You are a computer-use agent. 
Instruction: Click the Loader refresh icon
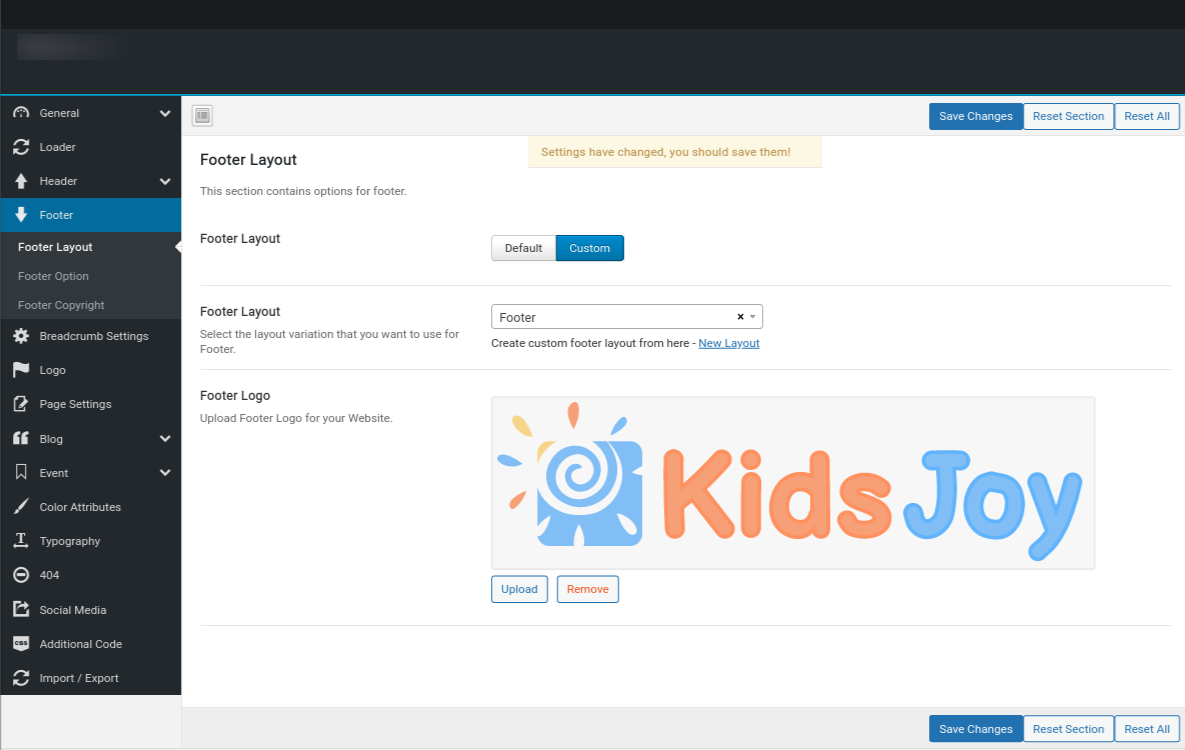21,147
